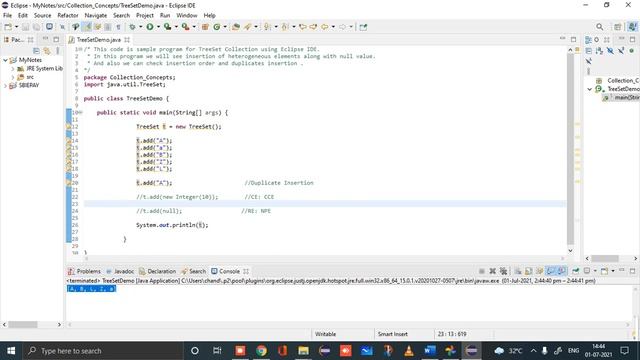640x360 pixels.
Task: Switch to the Declaration tab
Action: pos(158,271)
